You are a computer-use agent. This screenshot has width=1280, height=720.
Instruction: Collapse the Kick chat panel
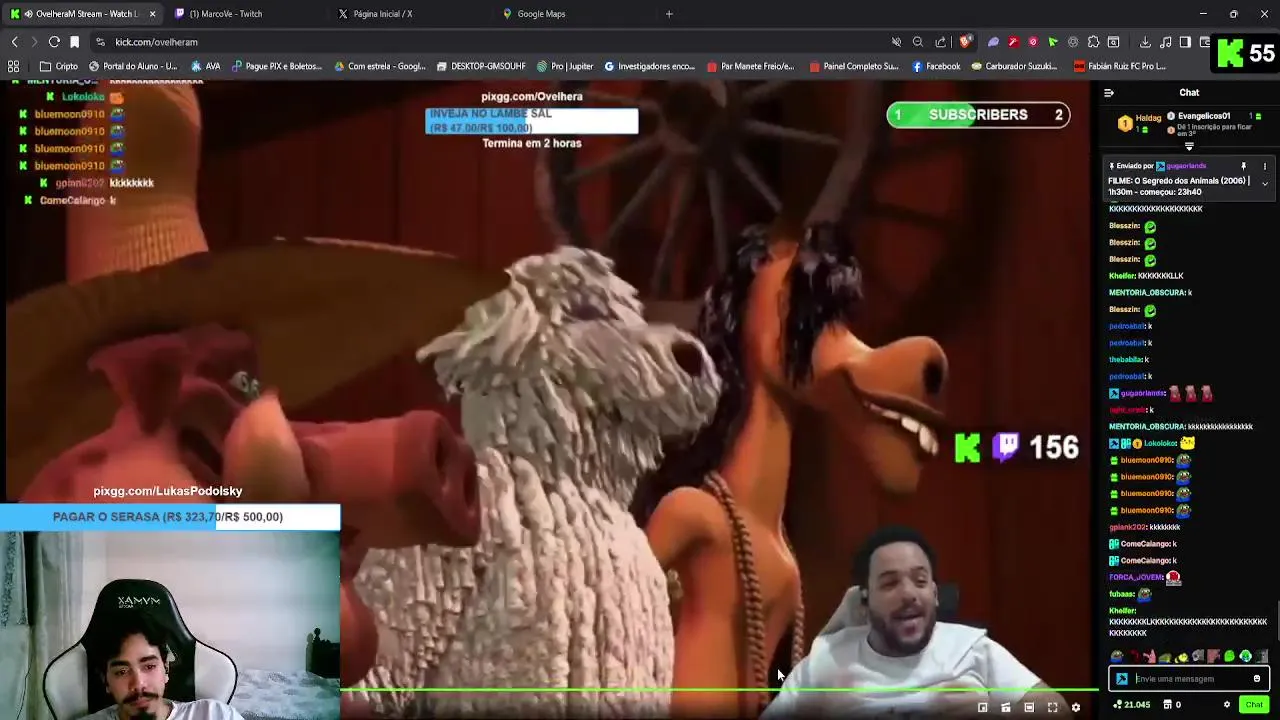[1108, 93]
